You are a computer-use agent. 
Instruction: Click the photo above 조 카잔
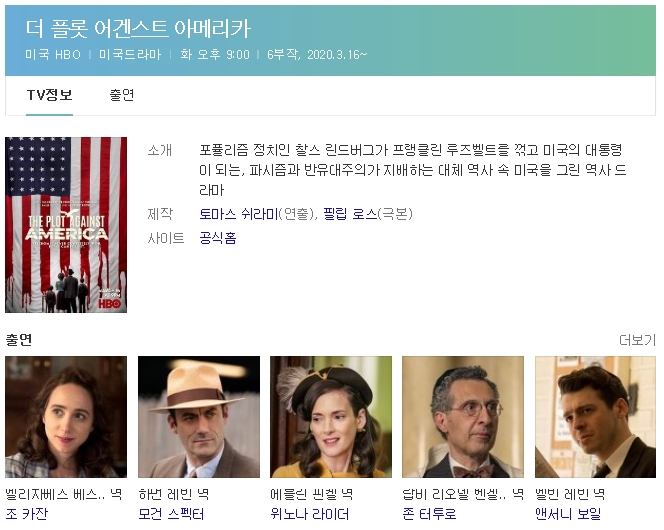66,416
